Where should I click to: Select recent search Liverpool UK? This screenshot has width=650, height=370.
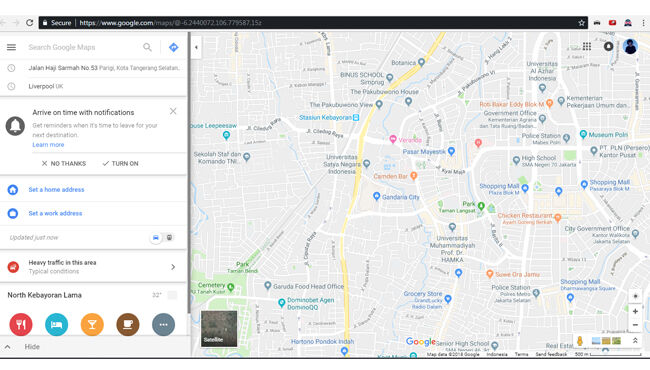coord(93,86)
